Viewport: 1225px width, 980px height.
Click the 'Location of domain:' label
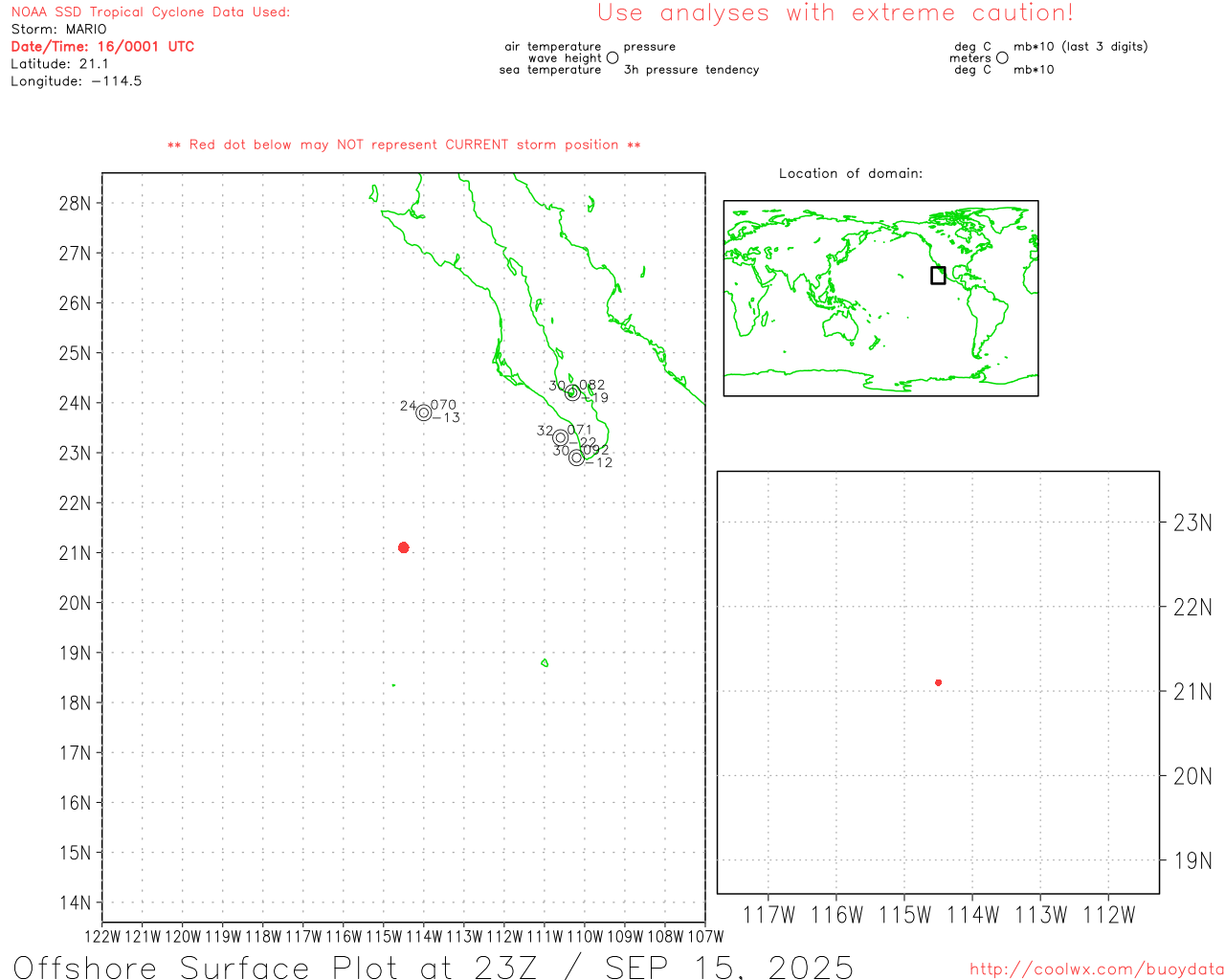coord(851,173)
